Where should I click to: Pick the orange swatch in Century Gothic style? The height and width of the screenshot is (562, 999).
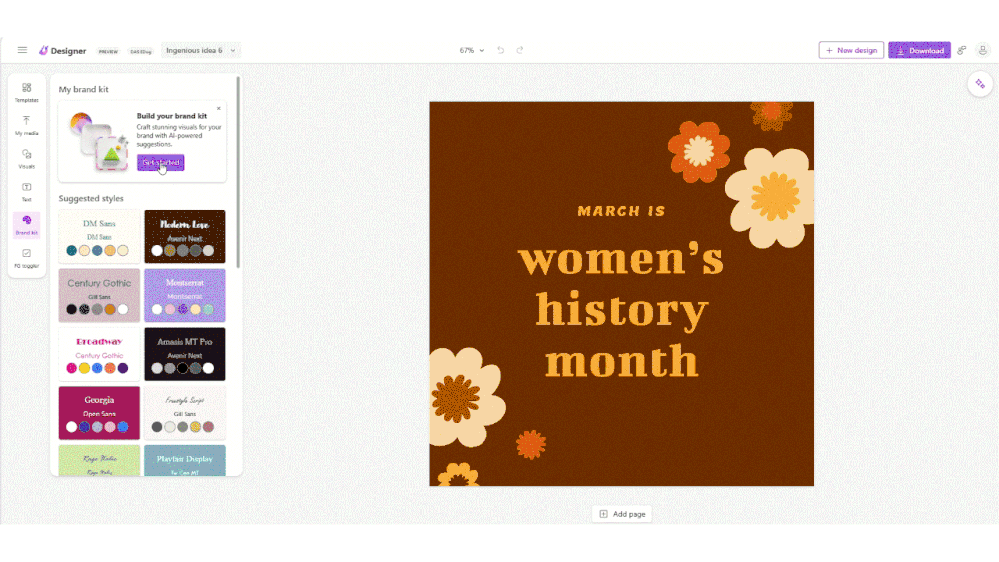click(110, 310)
